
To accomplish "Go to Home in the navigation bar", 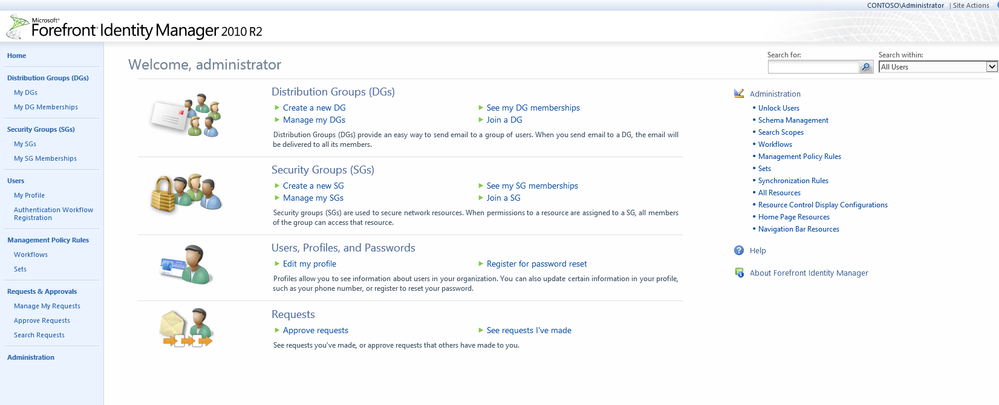I will point(16,55).
